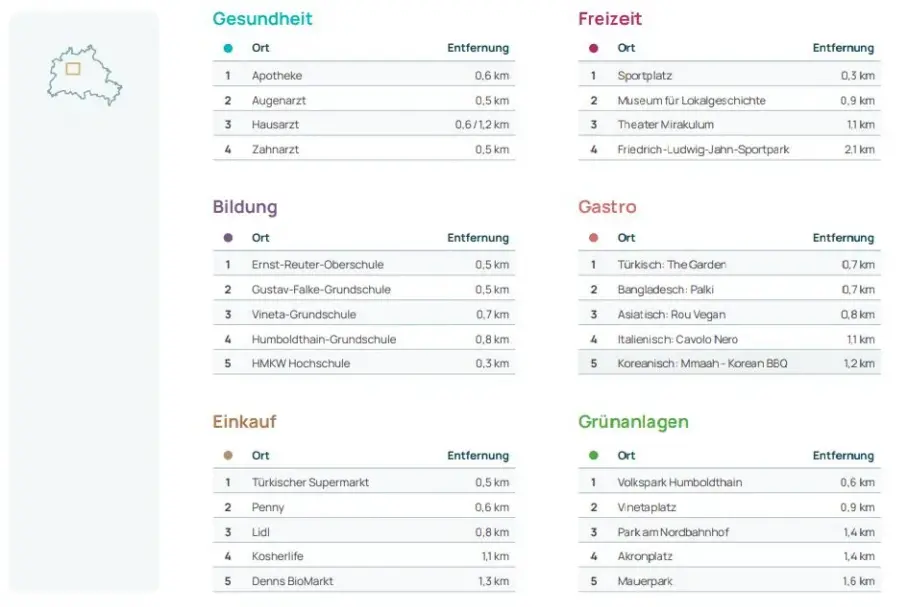Screen dimensions: 908x607
Task: Click the Berlin map outline icon
Action: point(84,75)
